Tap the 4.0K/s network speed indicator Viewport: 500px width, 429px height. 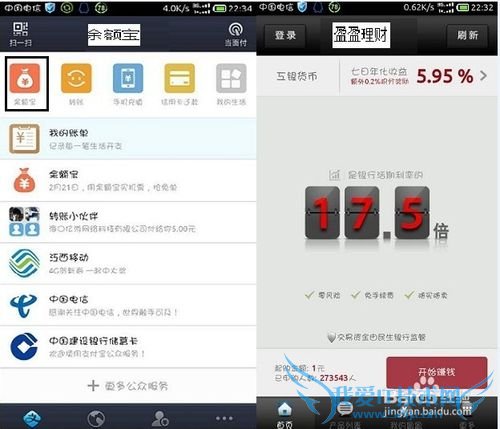coord(176,8)
